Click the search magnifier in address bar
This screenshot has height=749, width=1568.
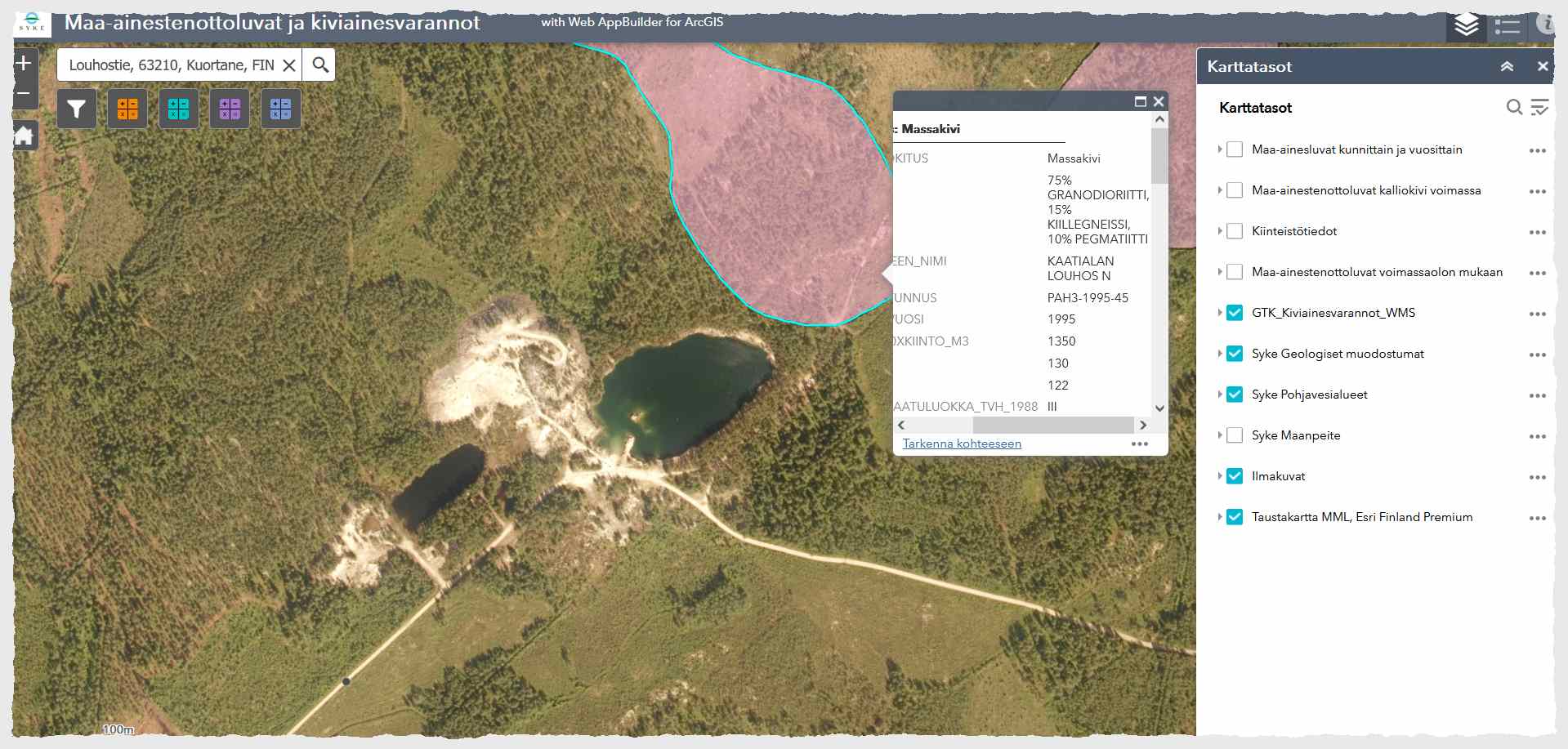tap(320, 65)
